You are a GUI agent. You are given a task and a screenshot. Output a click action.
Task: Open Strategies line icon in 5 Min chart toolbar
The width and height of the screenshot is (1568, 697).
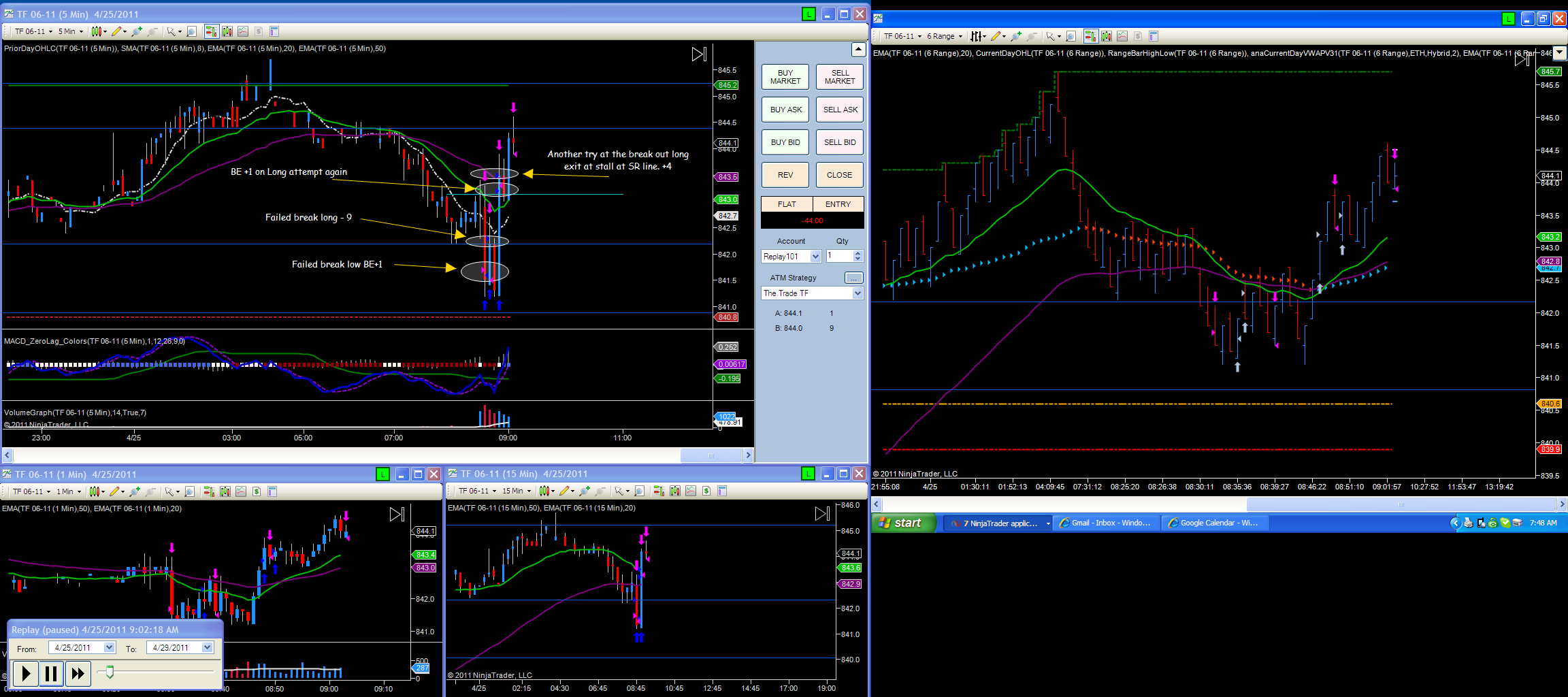[242, 31]
